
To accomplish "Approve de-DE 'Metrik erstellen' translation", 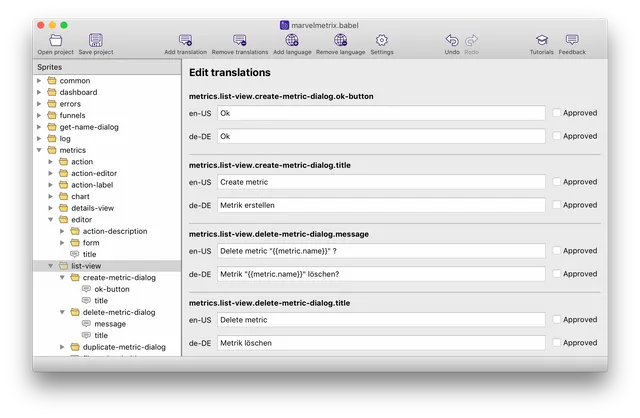I will (x=556, y=205).
